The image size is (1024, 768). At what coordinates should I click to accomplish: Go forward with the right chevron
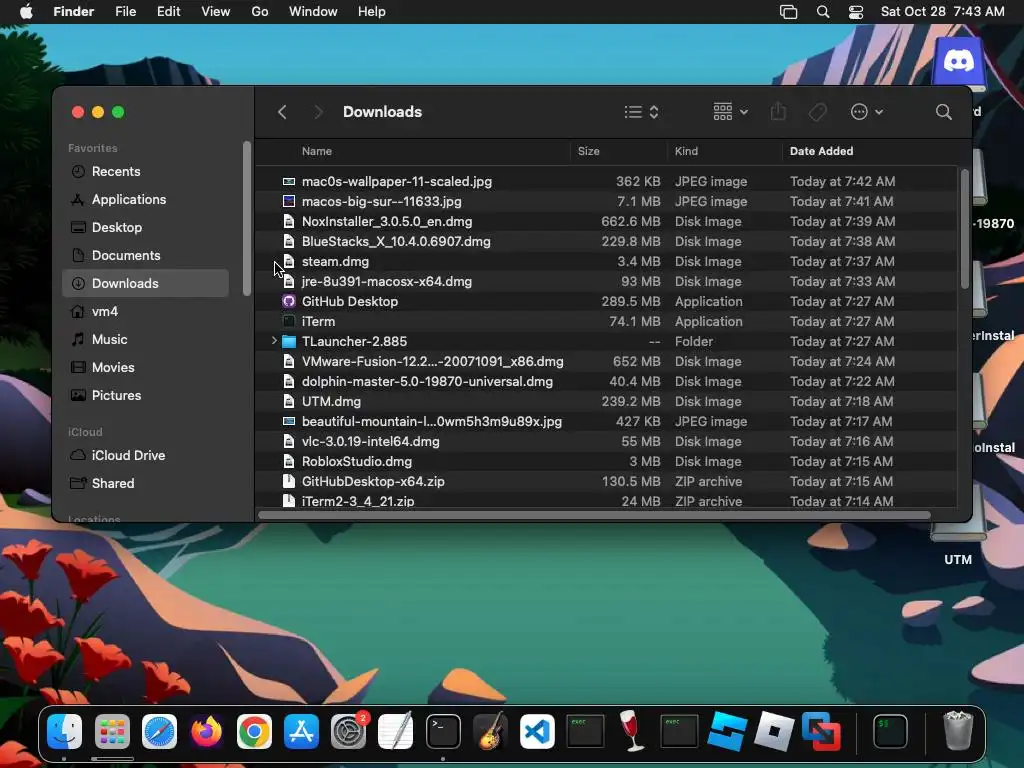tap(318, 112)
